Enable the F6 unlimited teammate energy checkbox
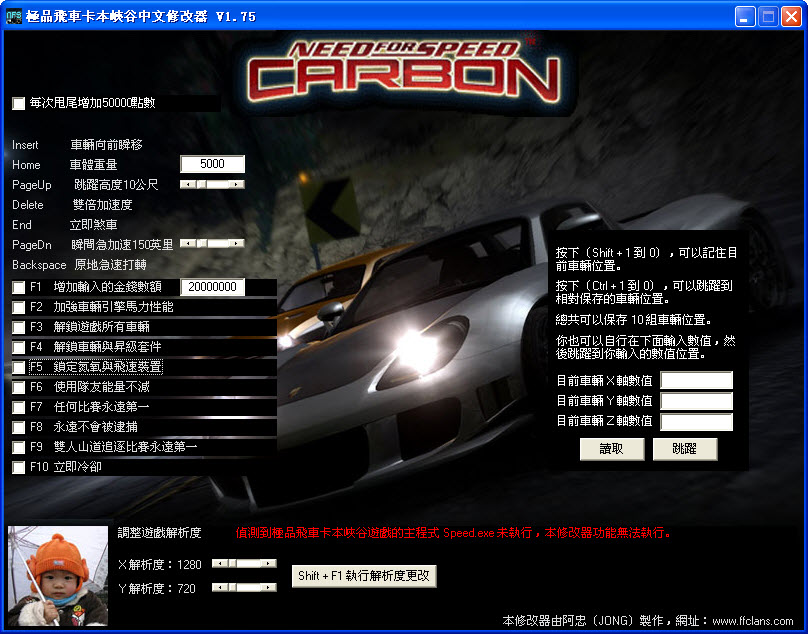The height and width of the screenshot is (634, 808). click(x=18, y=386)
